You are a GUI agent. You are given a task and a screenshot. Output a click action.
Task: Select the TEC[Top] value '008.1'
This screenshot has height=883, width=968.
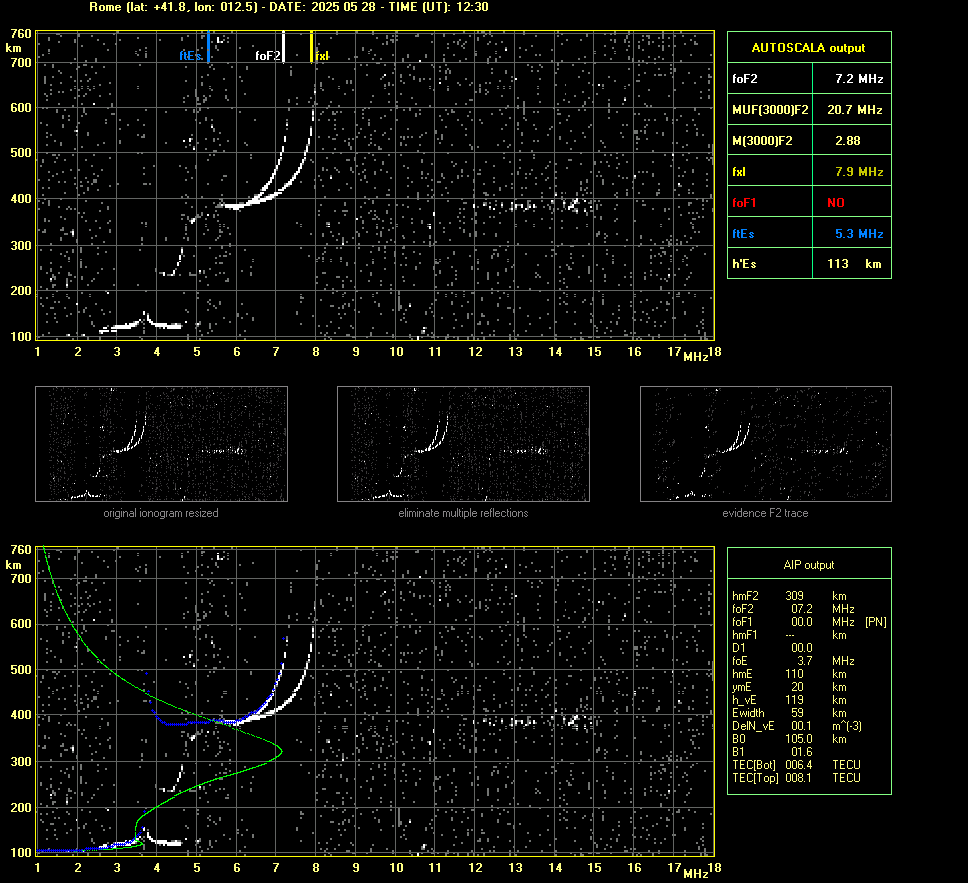799,777
